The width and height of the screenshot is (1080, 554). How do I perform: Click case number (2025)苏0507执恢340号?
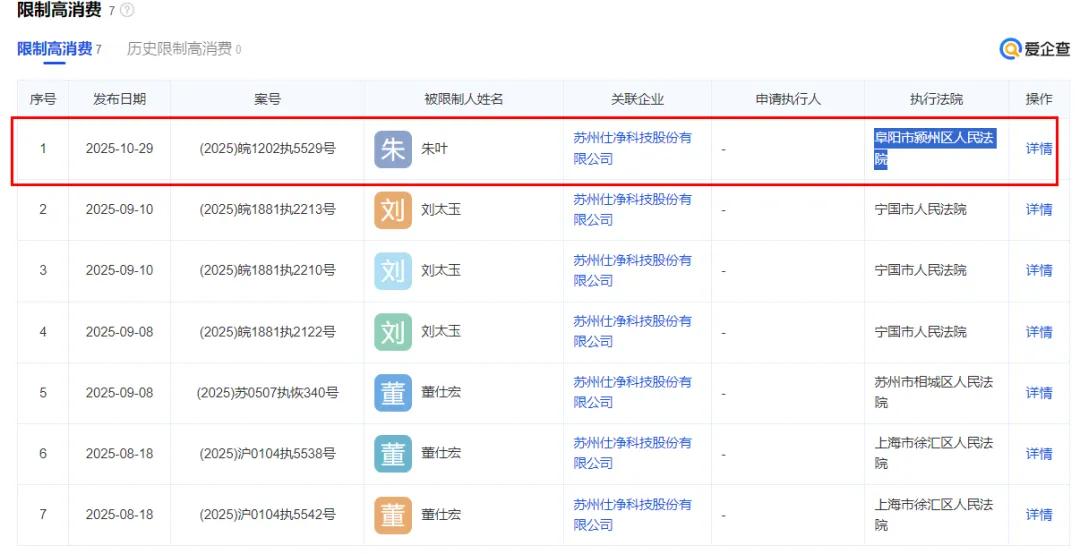[267, 392]
